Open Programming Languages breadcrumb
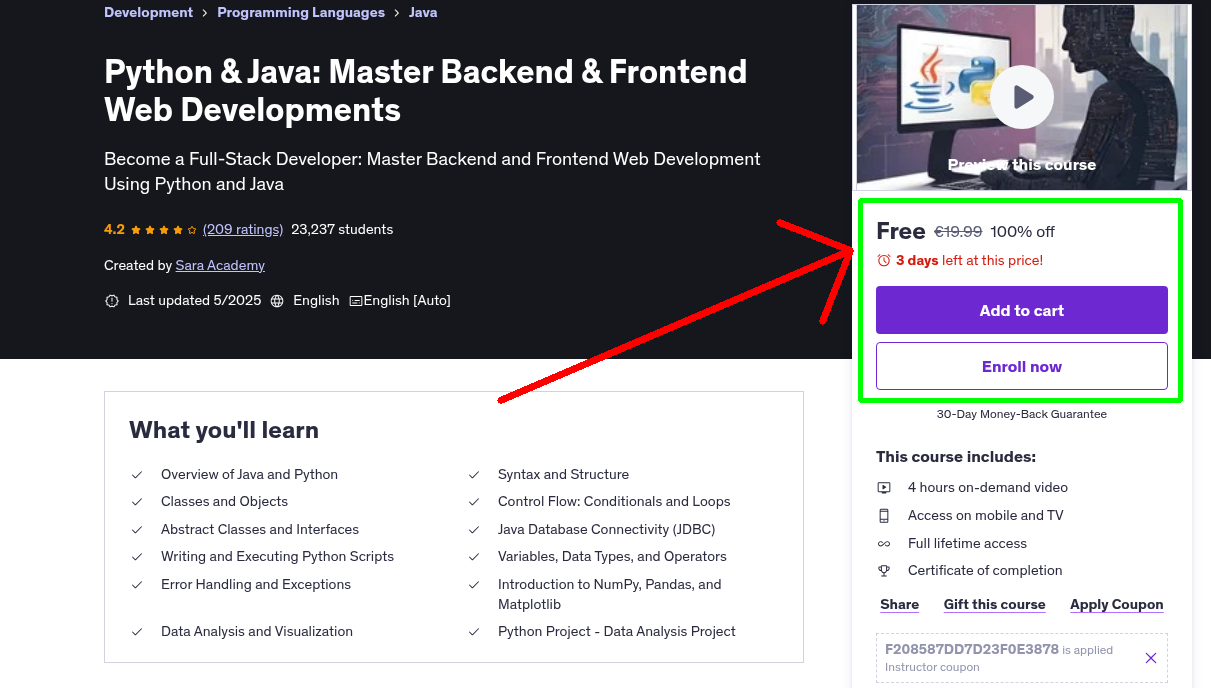Screen dimensions: 1211x688 tap(301, 13)
